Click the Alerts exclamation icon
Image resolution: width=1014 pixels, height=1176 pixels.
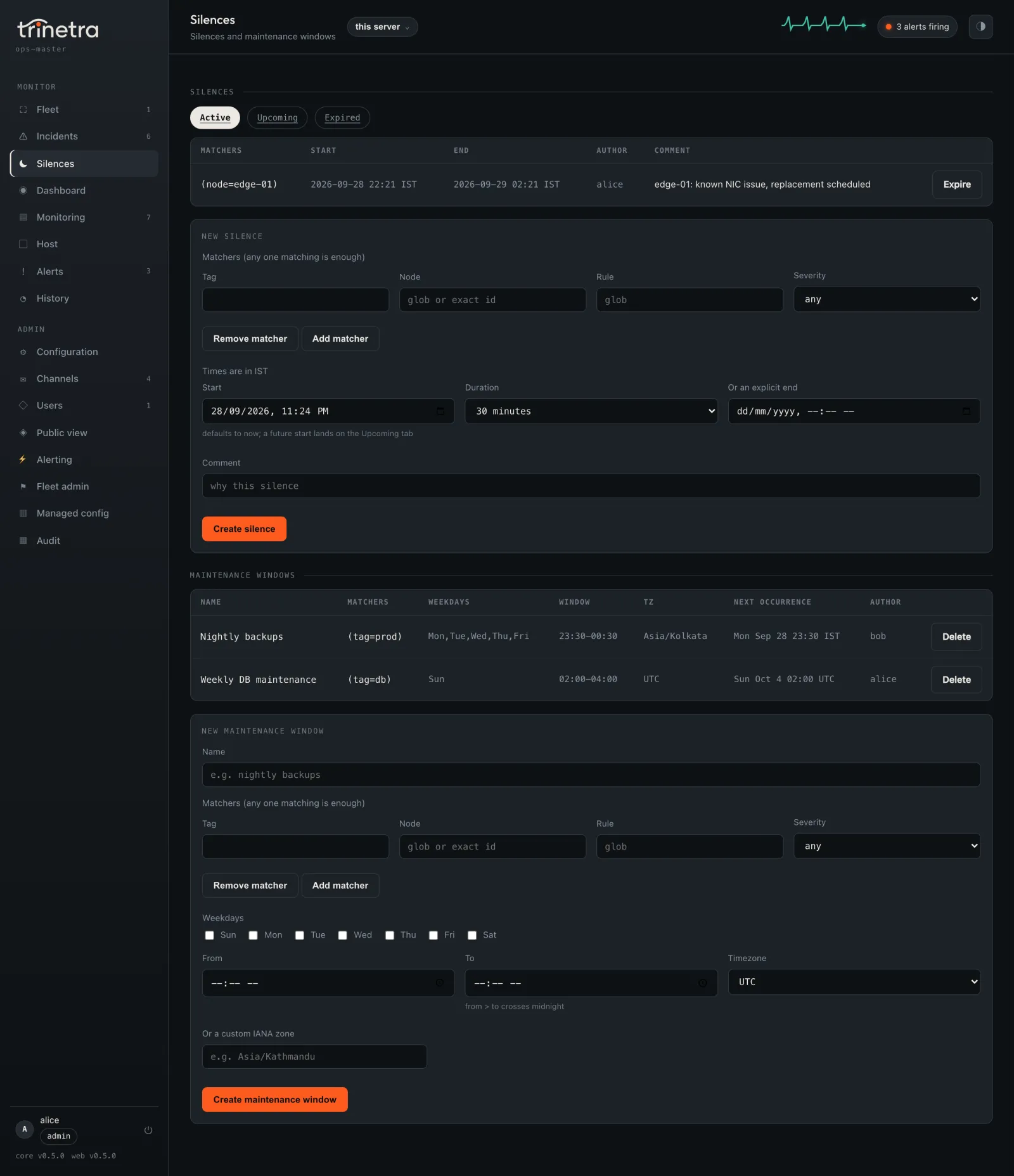click(x=23, y=271)
